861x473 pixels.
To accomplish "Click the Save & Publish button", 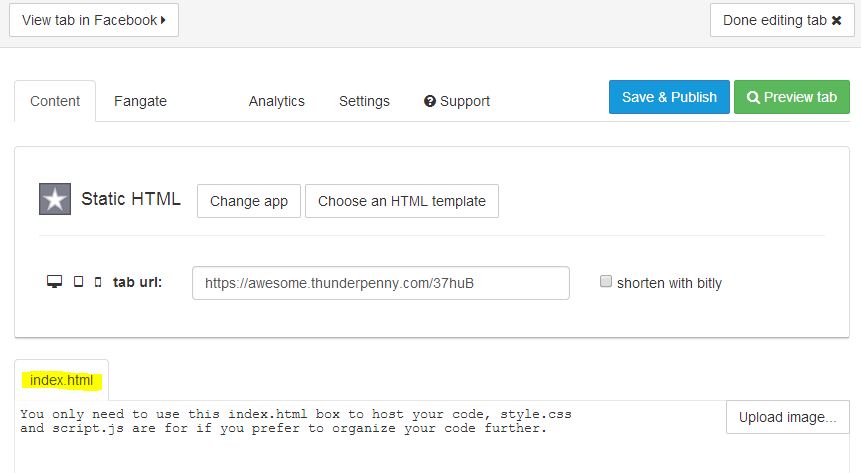I will [x=669, y=97].
